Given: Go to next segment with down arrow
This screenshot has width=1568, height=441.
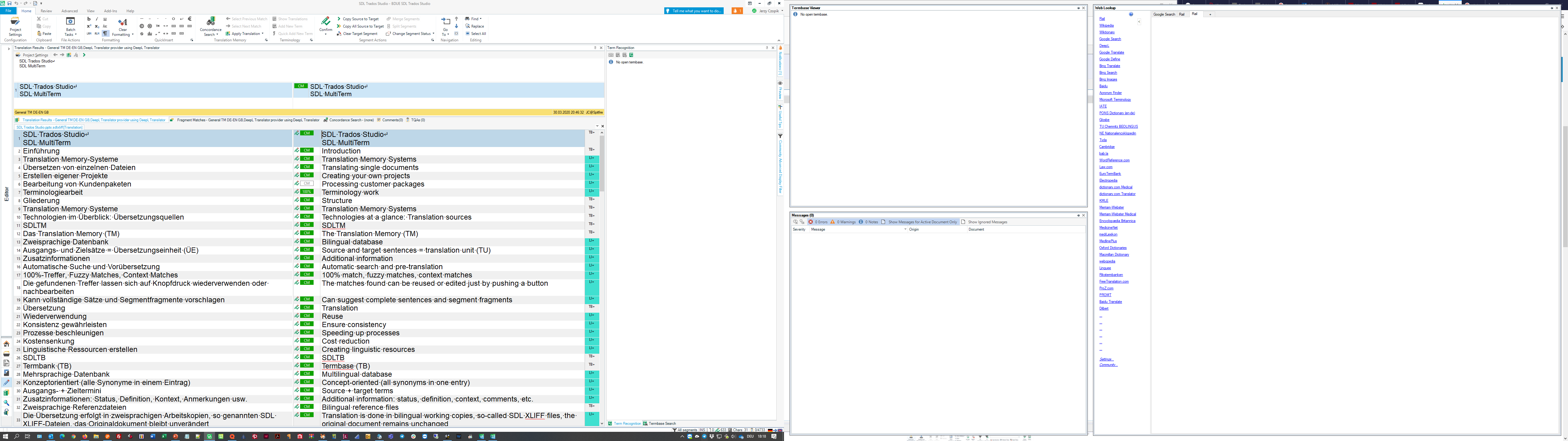Looking at the screenshot, I should (457, 26).
